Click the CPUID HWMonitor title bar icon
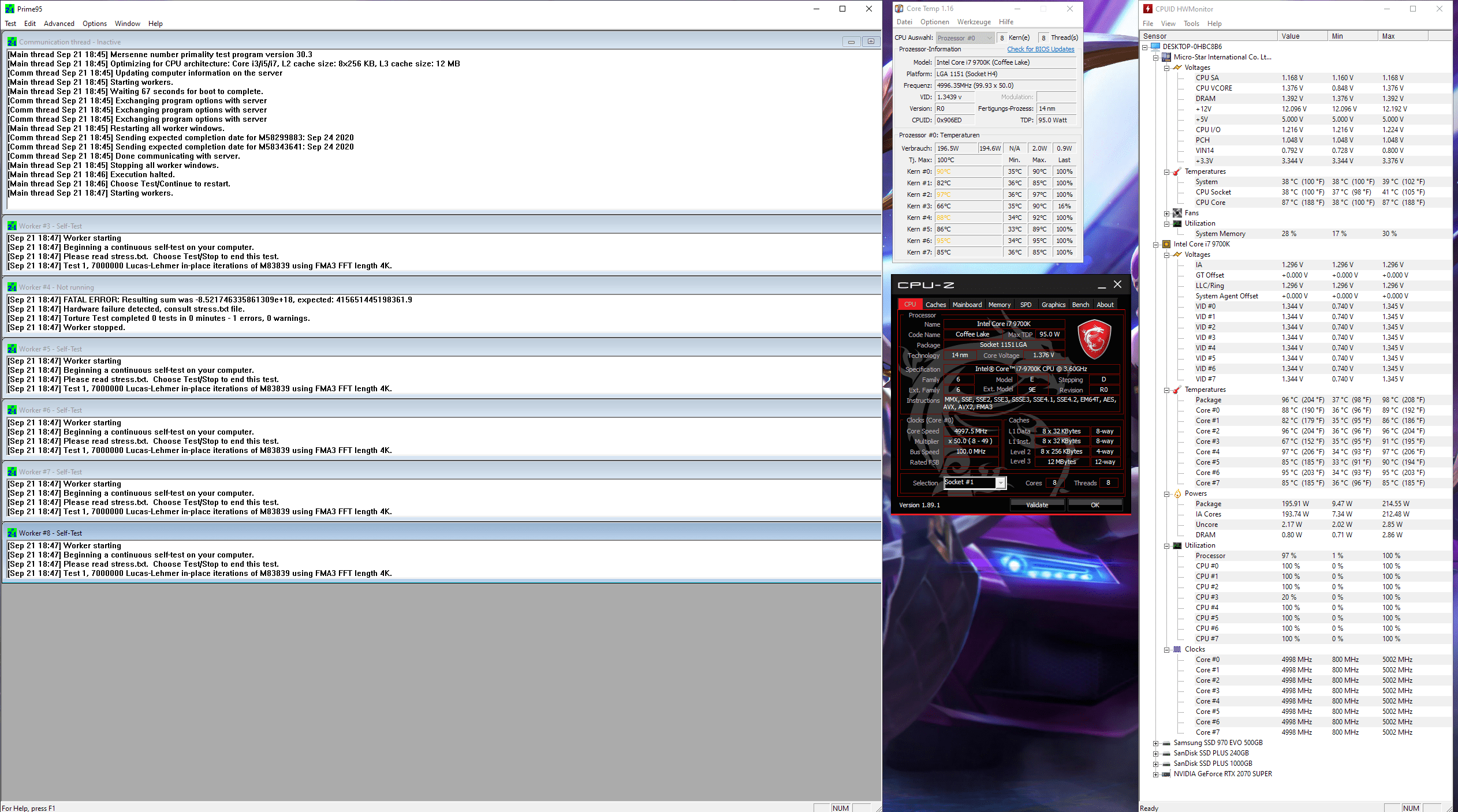 pos(1148,9)
